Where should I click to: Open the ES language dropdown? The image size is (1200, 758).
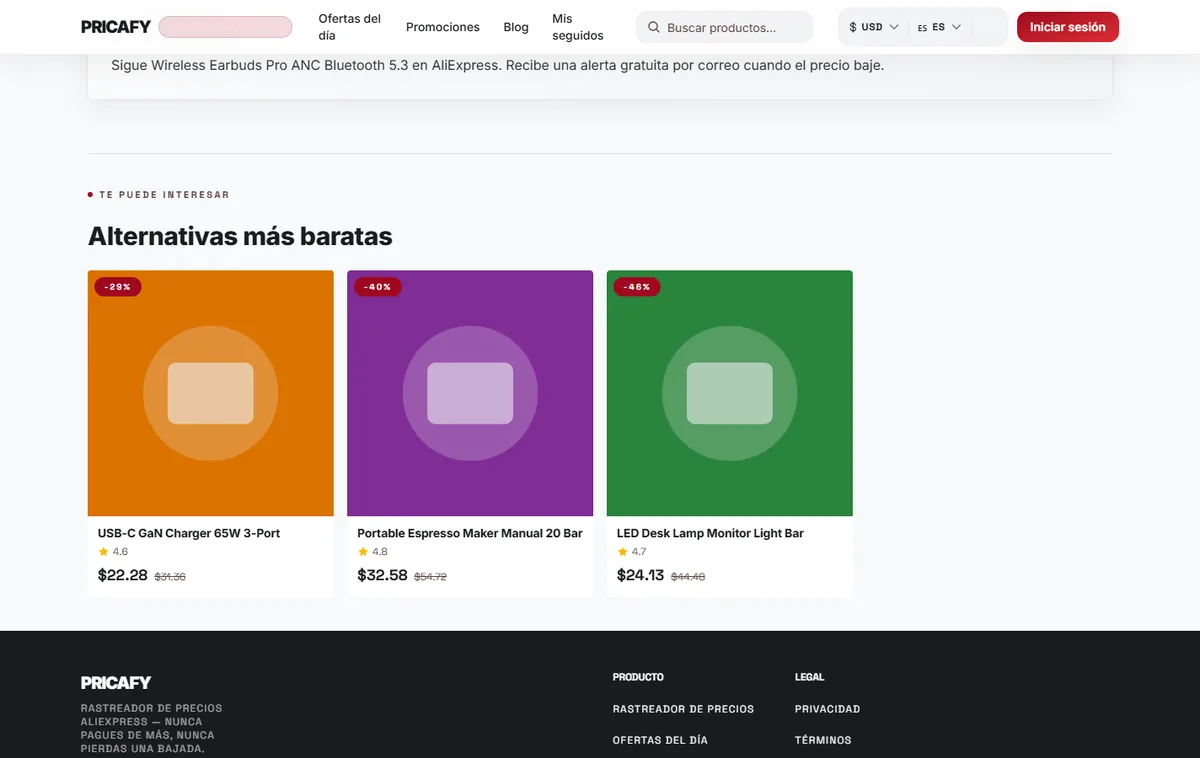coord(940,27)
